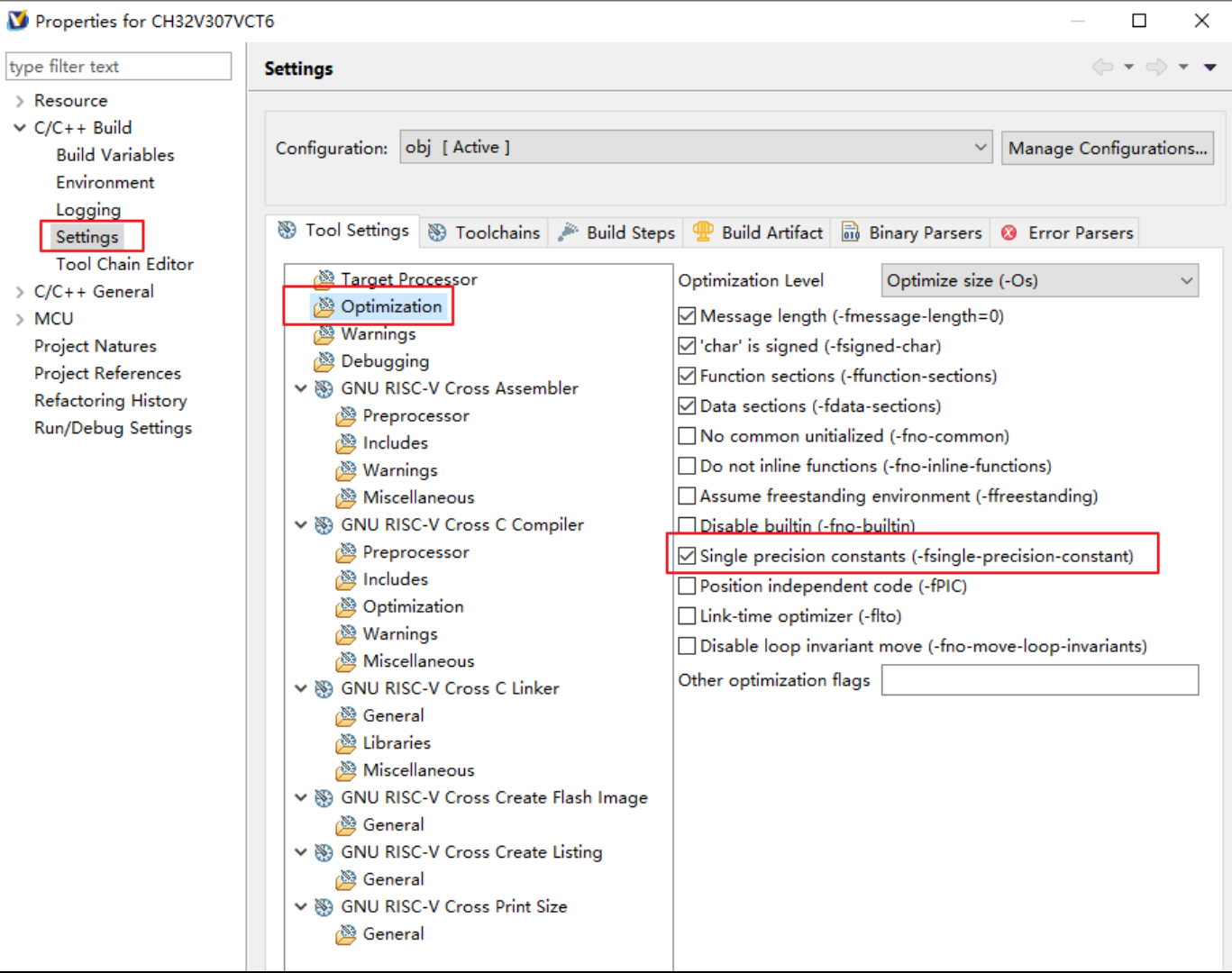Image resolution: width=1232 pixels, height=973 pixels.
Task: Click the forward navigation arrow icon
Action: [x=1157, y=67]
